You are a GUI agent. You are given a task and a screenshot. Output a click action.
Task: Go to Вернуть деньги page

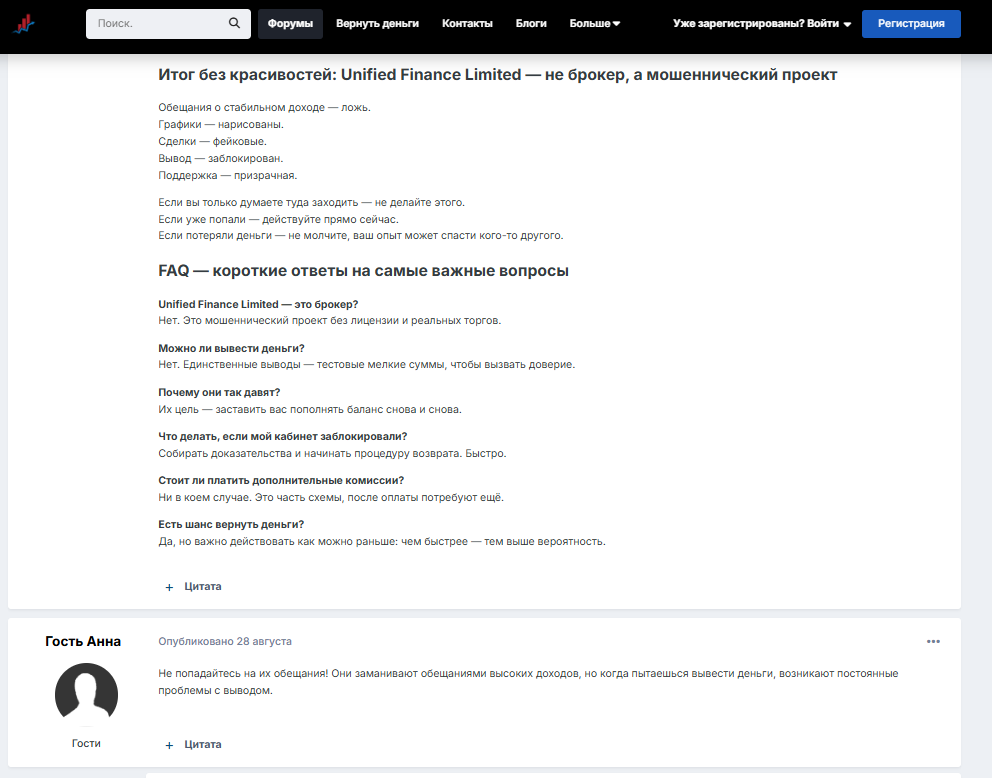tap(377, 23)
